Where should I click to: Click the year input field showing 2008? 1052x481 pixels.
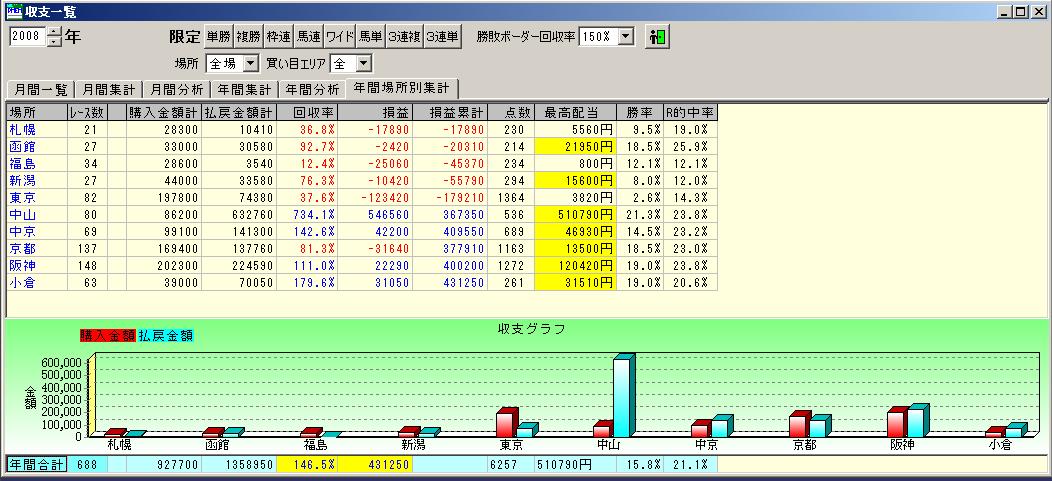[x=27, y=37]
